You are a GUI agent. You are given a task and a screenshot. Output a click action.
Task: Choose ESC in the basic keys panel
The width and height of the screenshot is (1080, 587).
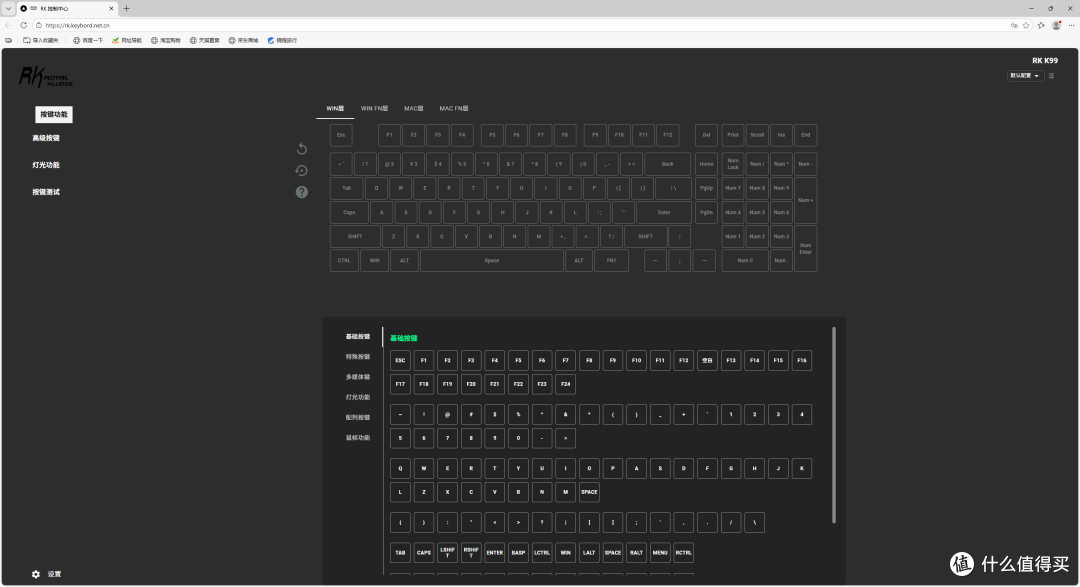coord(400,360)
